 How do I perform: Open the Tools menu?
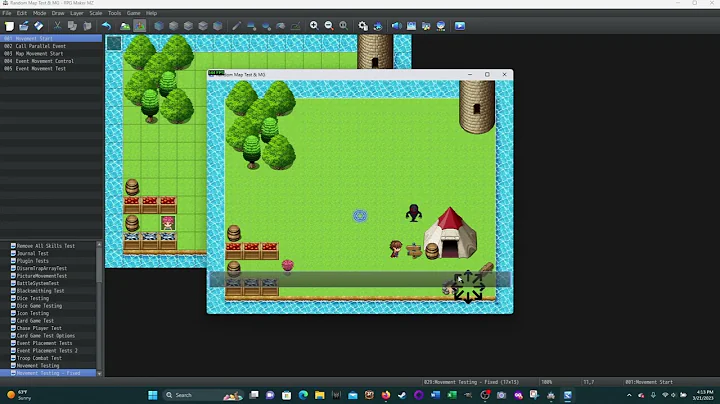point(114,13)
